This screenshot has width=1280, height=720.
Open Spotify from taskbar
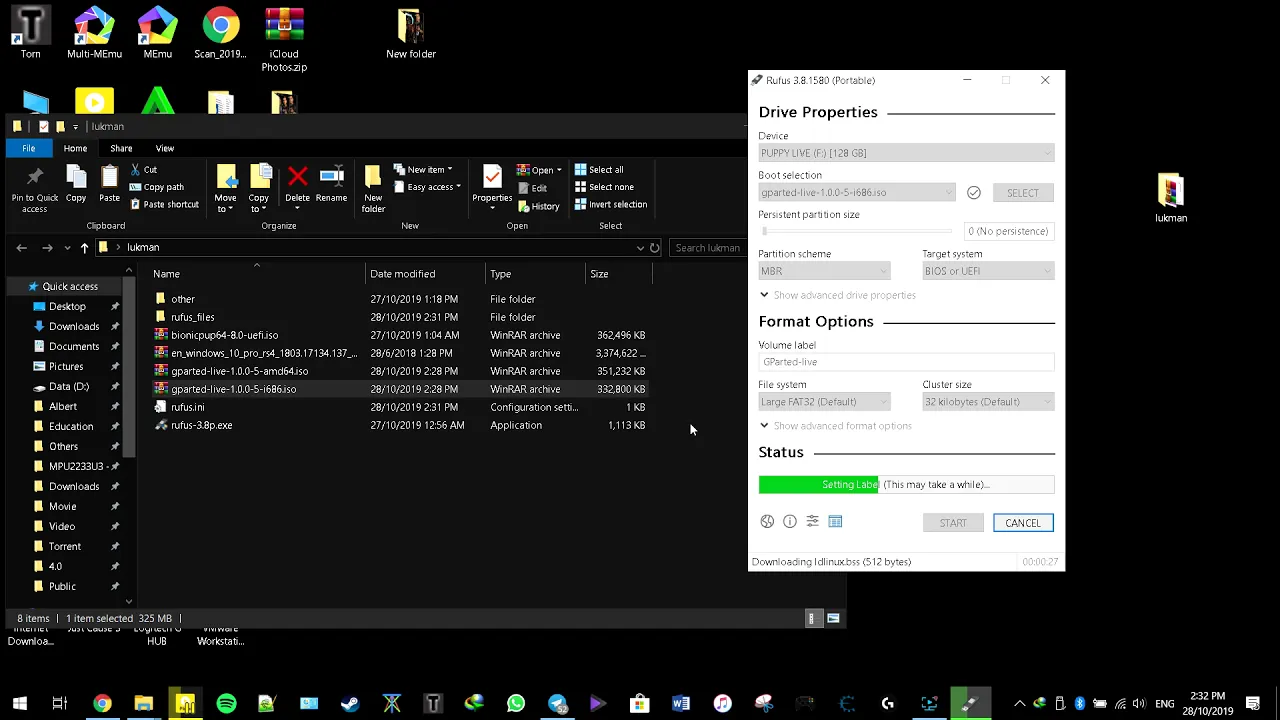(x=226, y=703)
